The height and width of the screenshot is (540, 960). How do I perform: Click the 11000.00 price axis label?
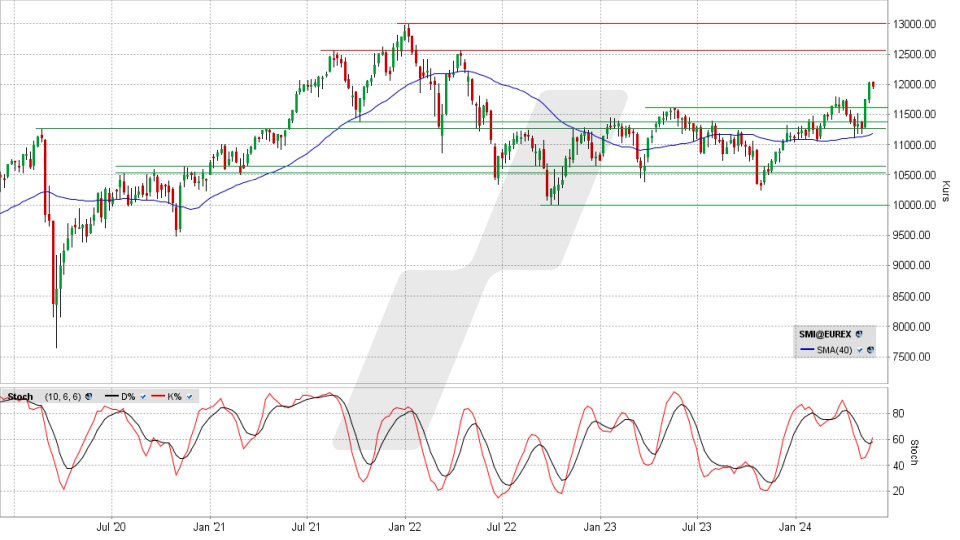pyautogui.click(x=915, y=145)
